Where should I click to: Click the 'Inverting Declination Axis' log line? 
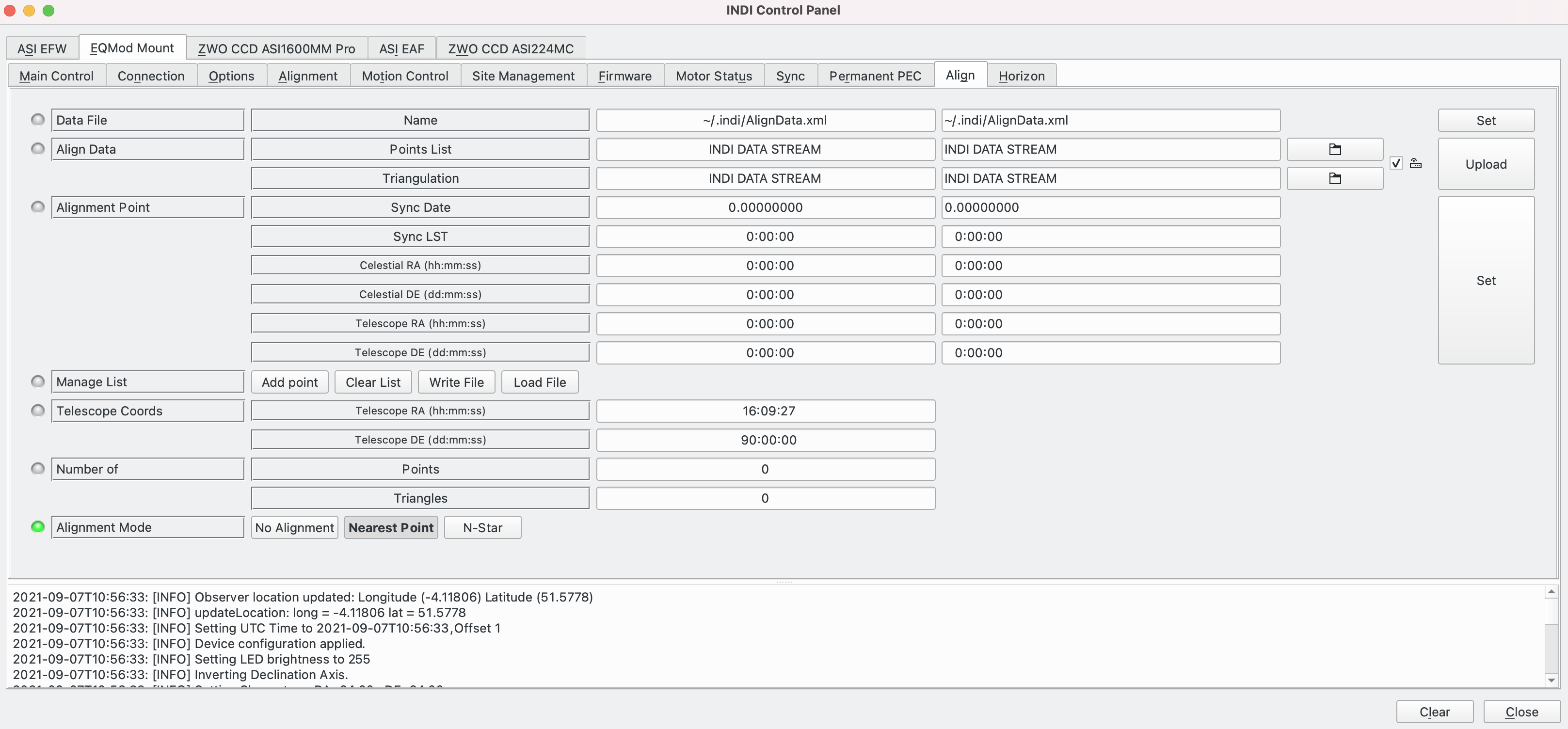coord(180,674)
